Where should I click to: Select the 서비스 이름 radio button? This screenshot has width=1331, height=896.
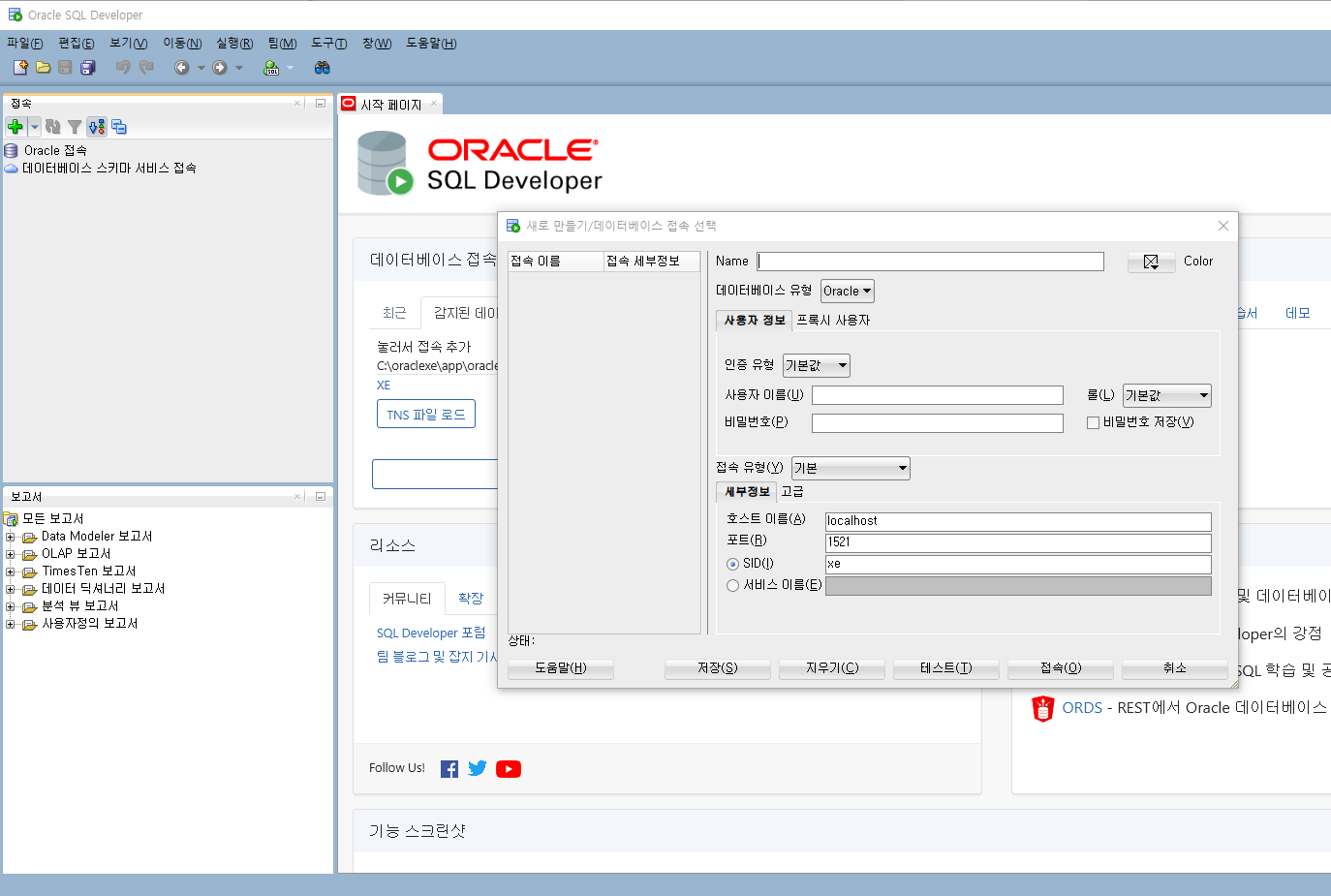click(x=732, y=585)
